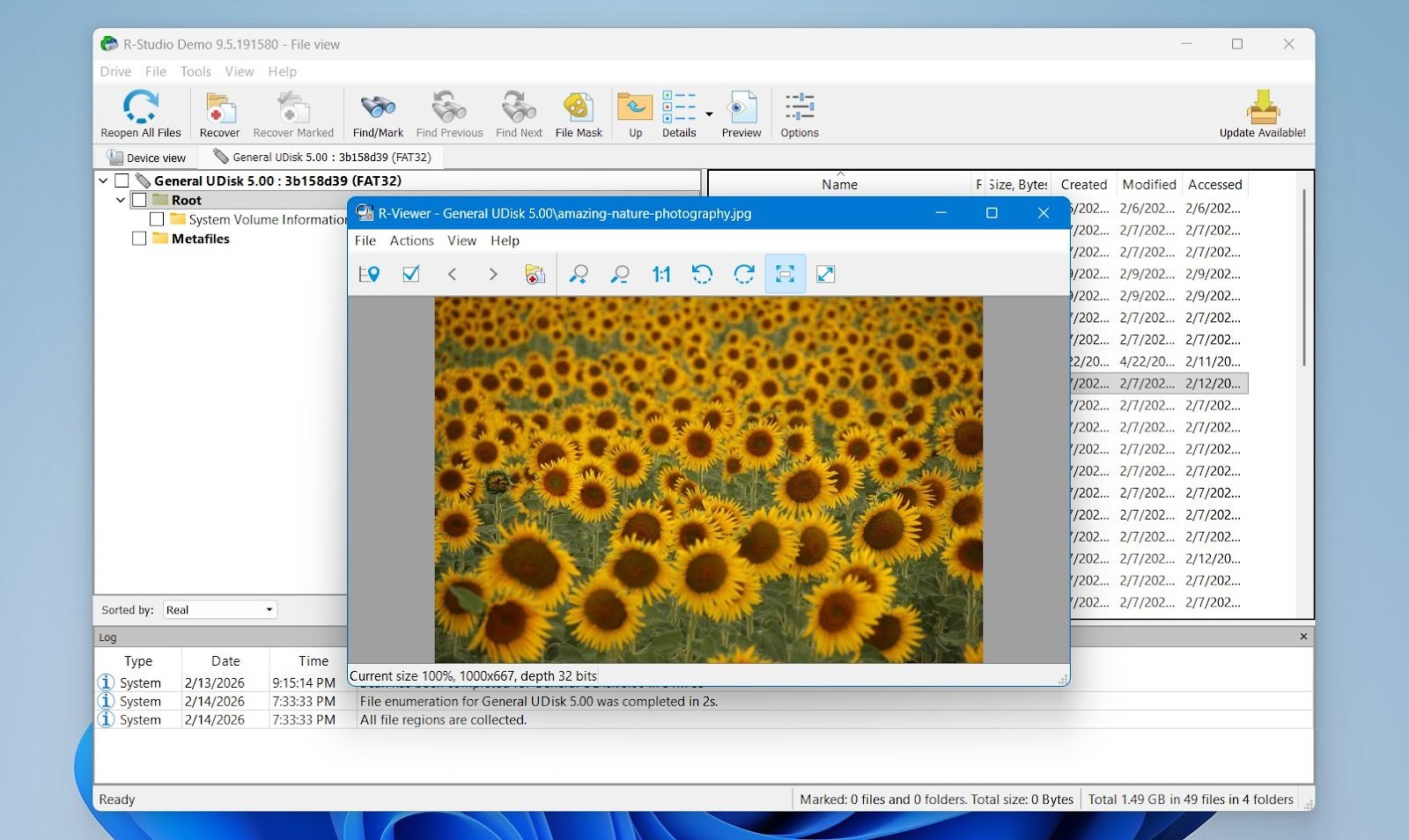Mark the Metafiles checkbox
Screen dimensions: 1409x840
coord(138,238)
